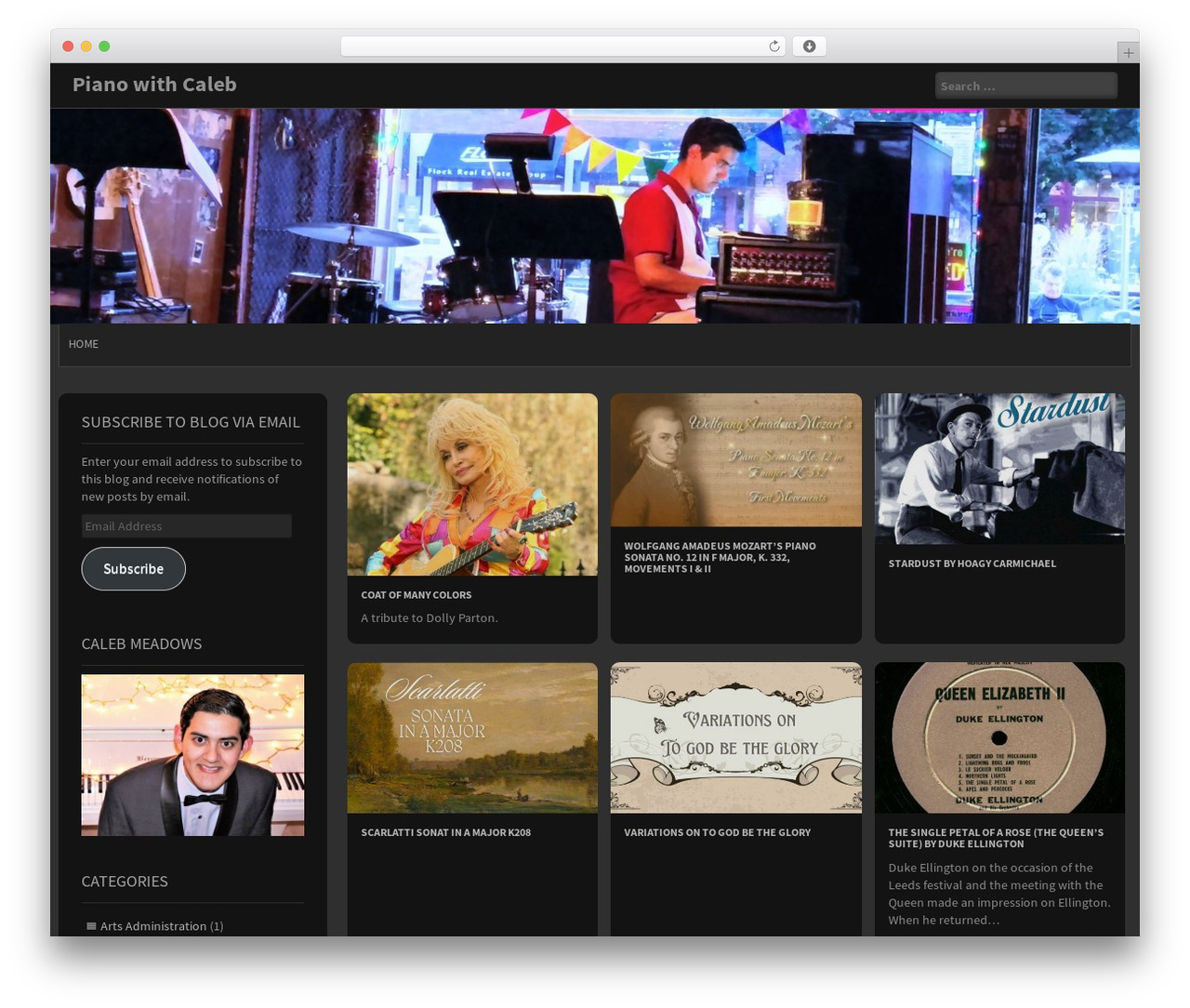Image resolution: width=1190 pixels, height=1008 pixels.
Task: Click the To God Be the Glory thumbnail
Action: pyautogui.click(x=736, y=738)
